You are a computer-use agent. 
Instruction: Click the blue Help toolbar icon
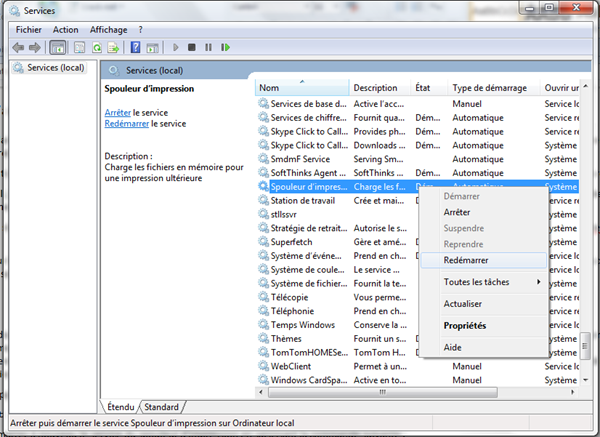tap(135, 47)
